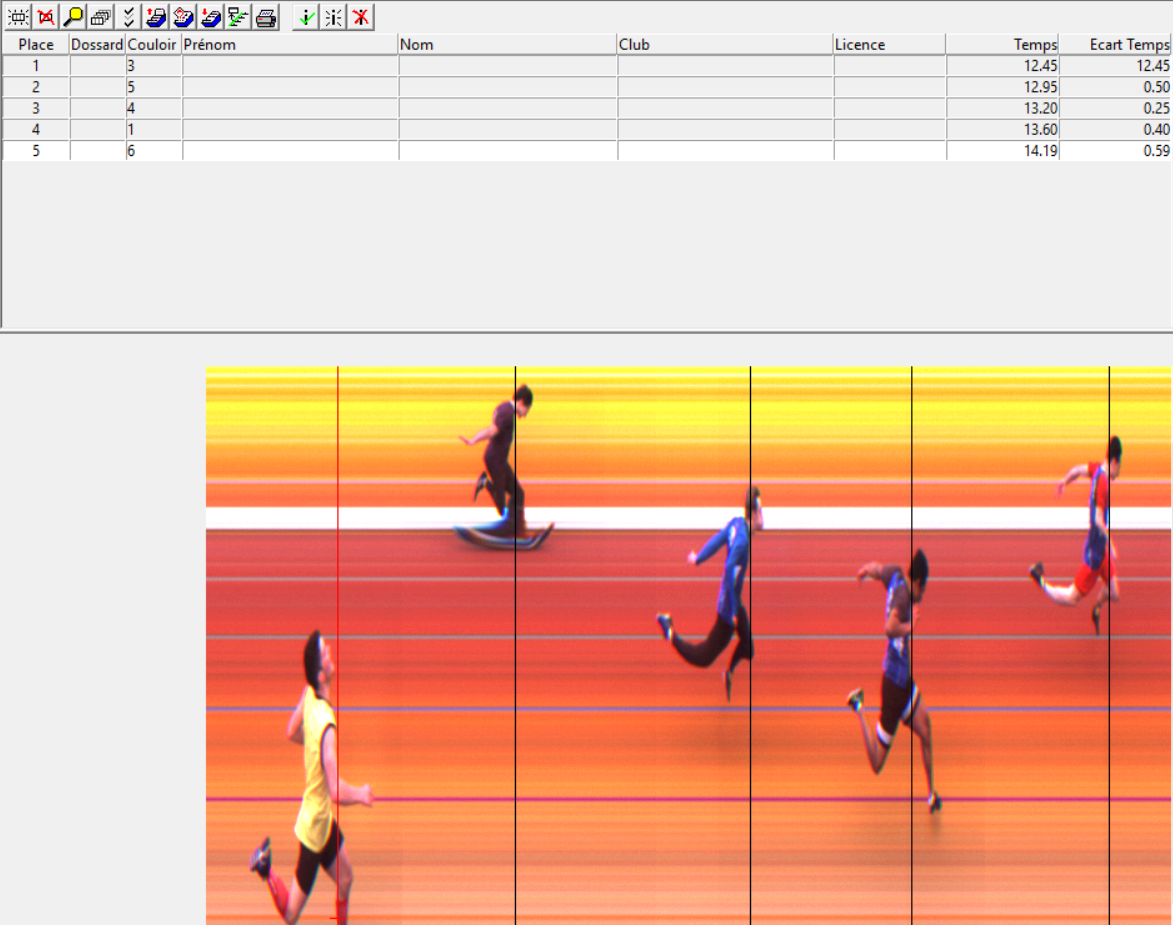Click the stacked rows icon

pyautogui.click(x=101, y=17)
